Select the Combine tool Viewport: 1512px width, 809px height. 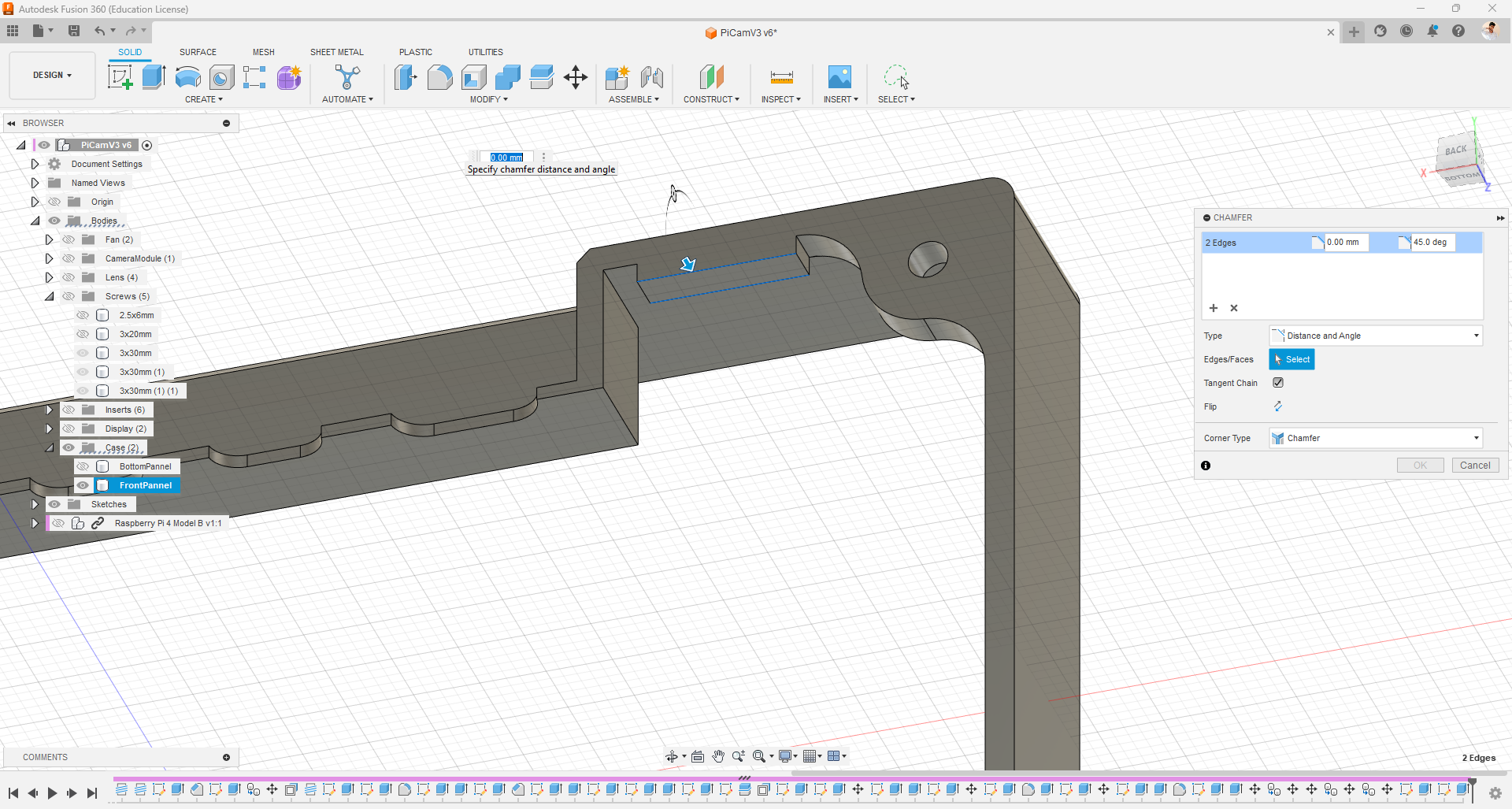click(507, 77)
